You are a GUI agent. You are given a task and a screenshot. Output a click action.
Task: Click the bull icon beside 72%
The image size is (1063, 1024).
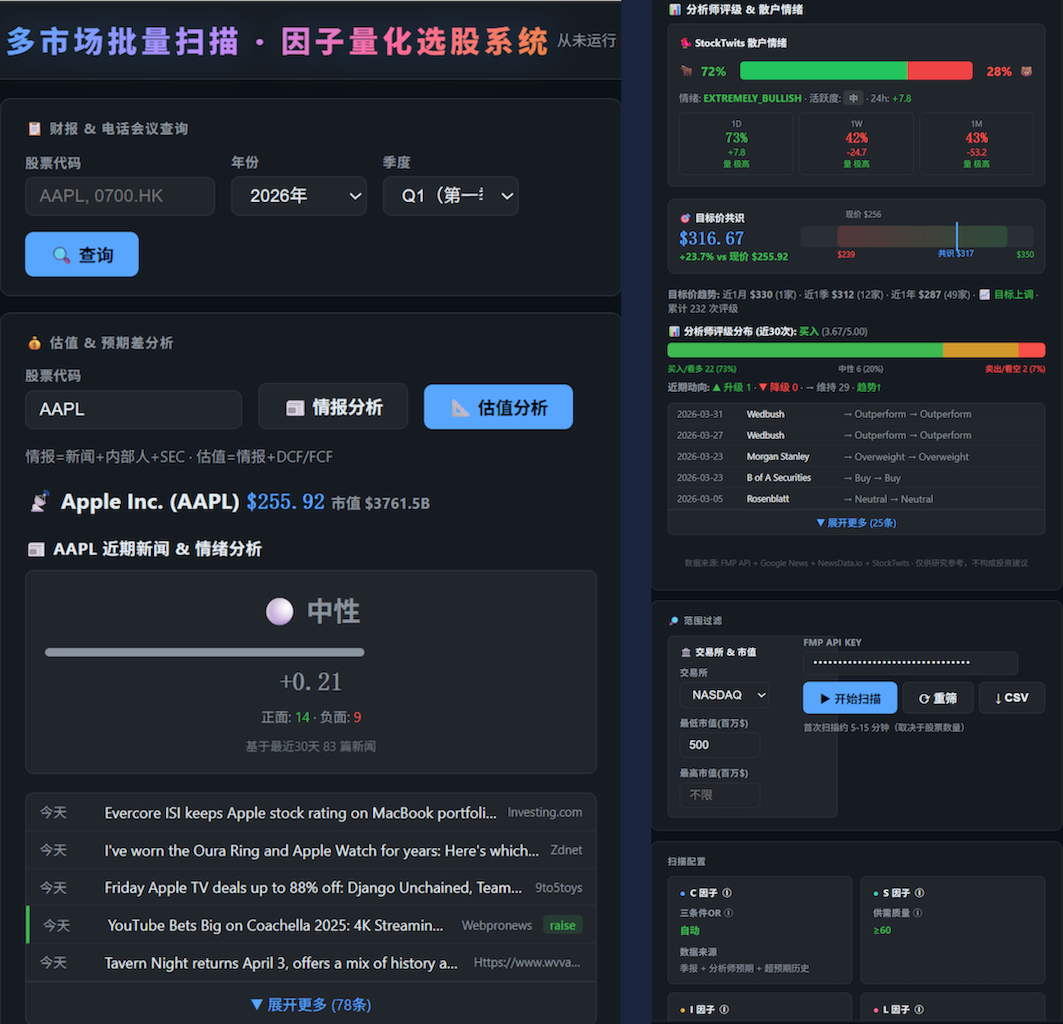687,72
